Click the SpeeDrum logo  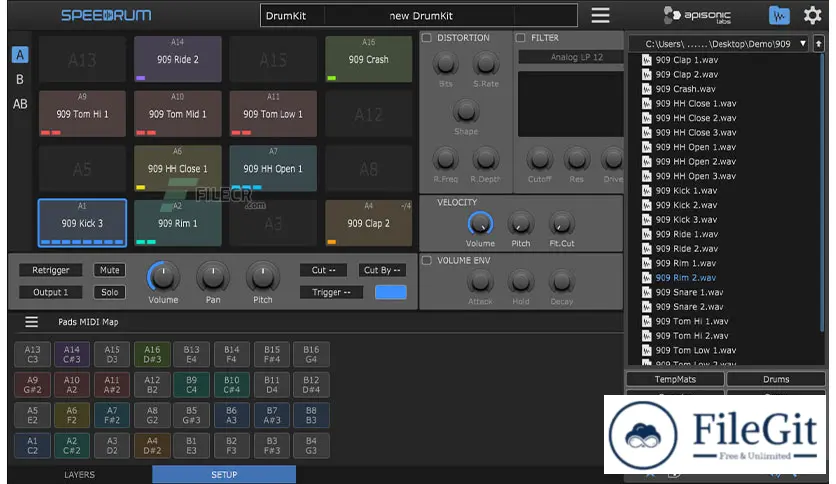click(106, 15)
